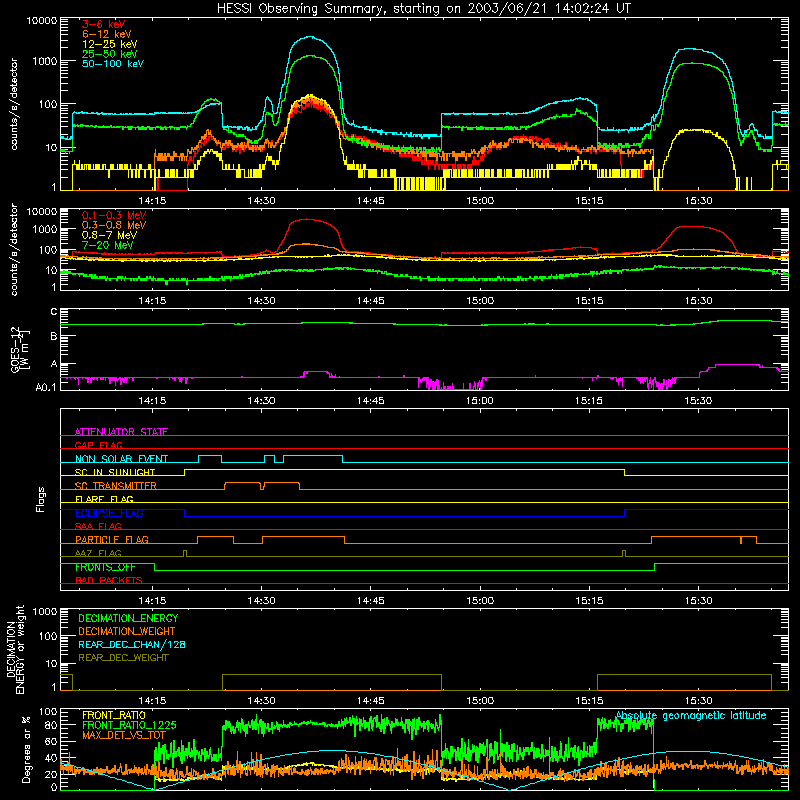Select the orange 'MAX_DET_VS_TOT' legend label
This screenshot has width=800, height=800.
click(124, 735)
